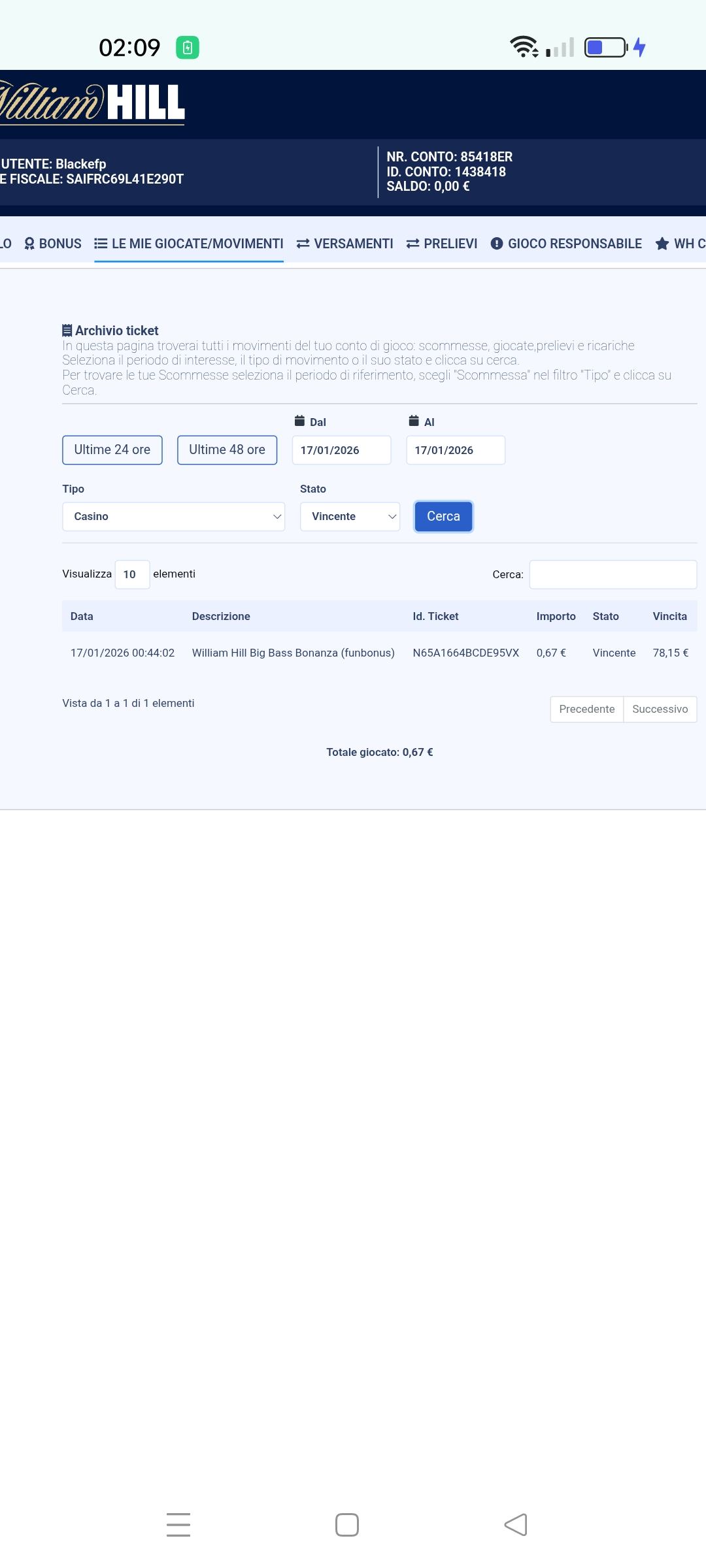Open the Bonus tab
The image size is (706, 1568).
53,244
